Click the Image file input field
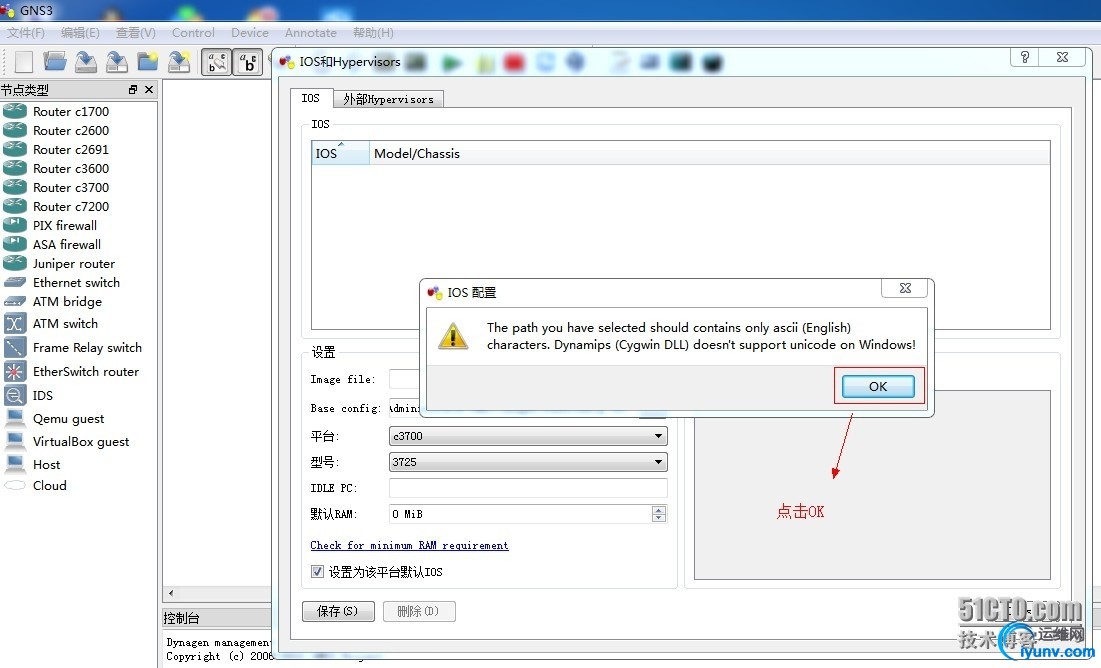The image size is (1101, 668). coord(406,379)
